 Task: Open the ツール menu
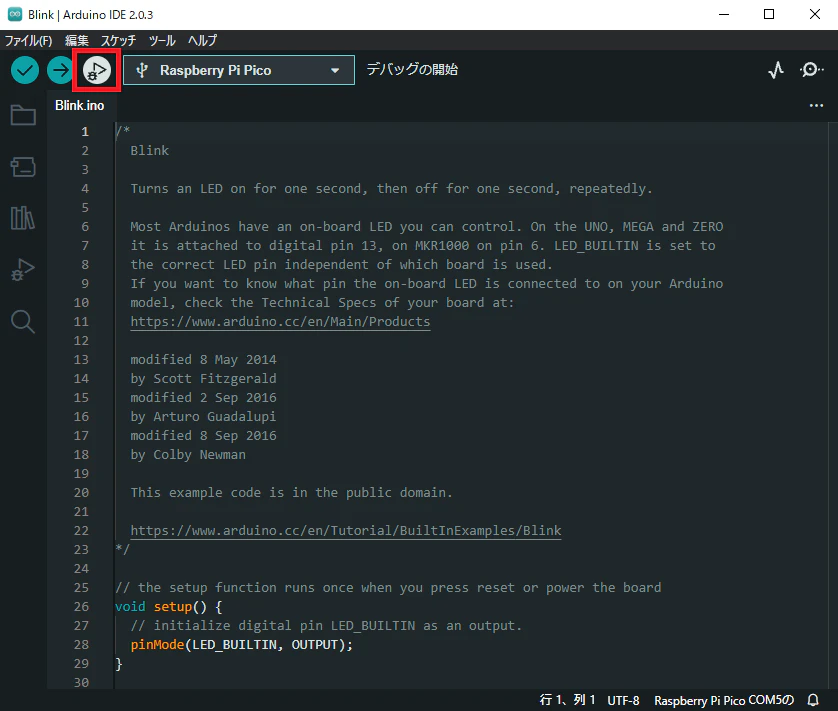tap(162, 41)
